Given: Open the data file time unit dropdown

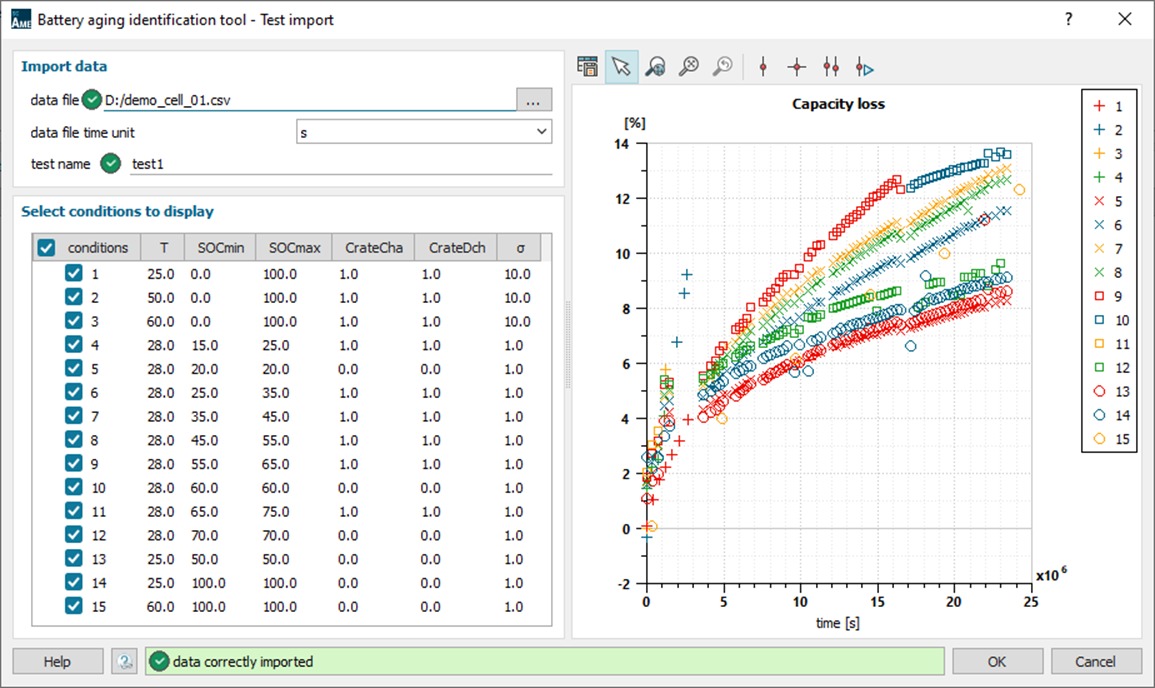Looking at the screenshot, I should pyautogui.click(x=424, y=132).
